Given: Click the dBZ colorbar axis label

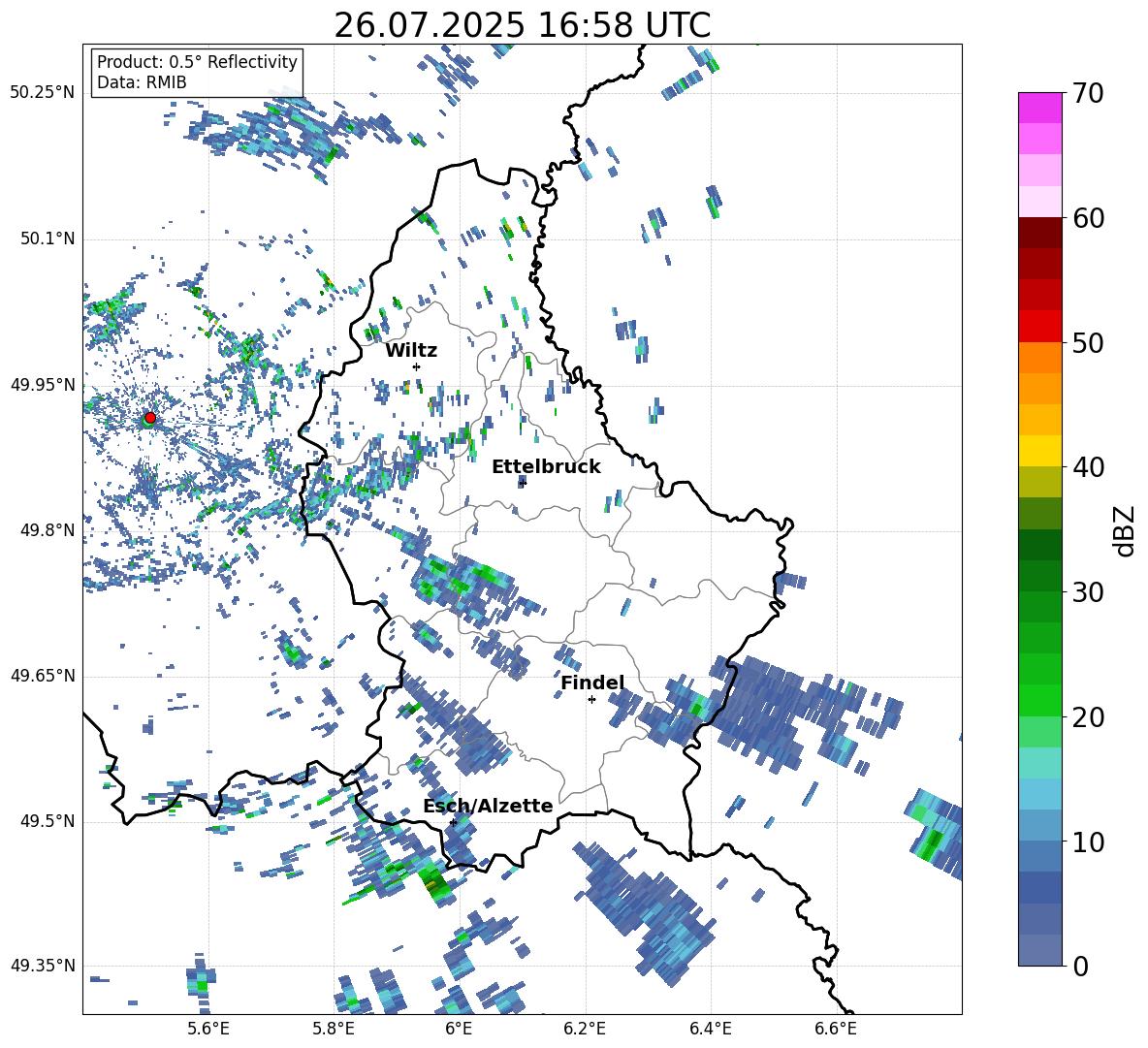Looking at the screenshot, I should coord(1126,530).
